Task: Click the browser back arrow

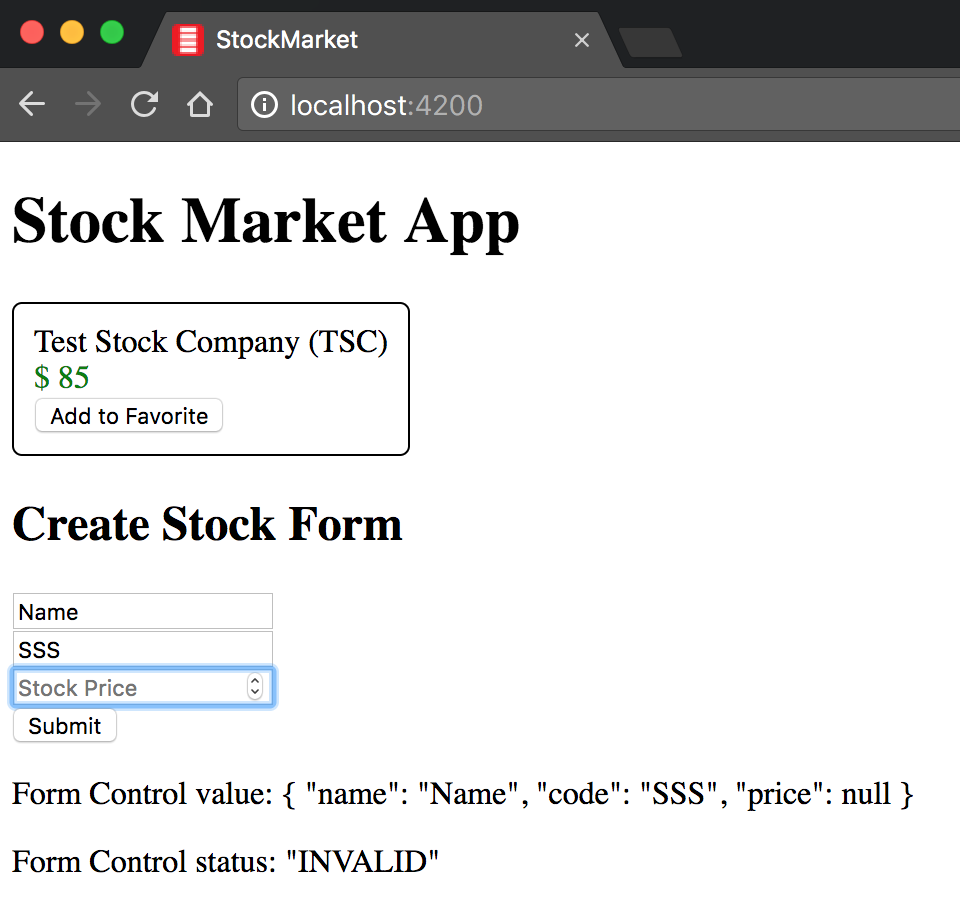Action: coord(32,105)
